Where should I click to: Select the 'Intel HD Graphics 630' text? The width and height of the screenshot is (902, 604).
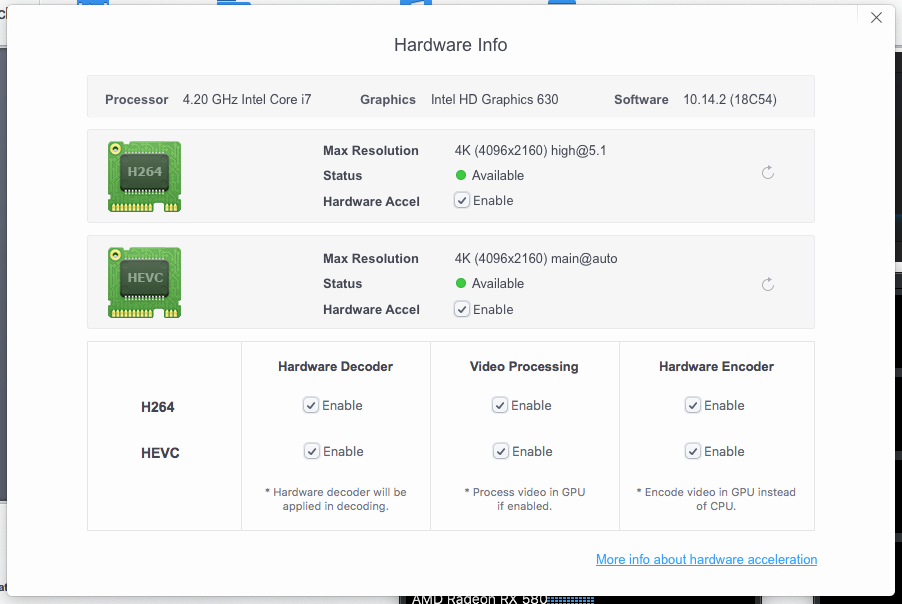(495, 100)
